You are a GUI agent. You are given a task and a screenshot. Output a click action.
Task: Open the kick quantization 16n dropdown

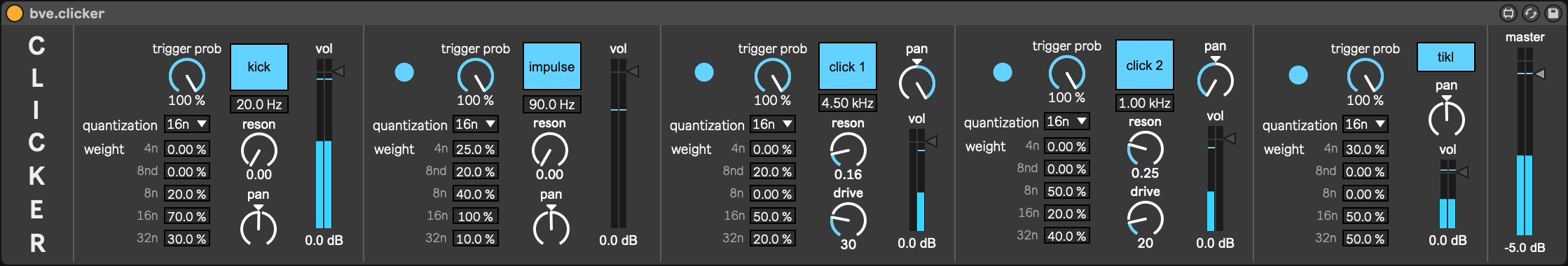(187, 125)
